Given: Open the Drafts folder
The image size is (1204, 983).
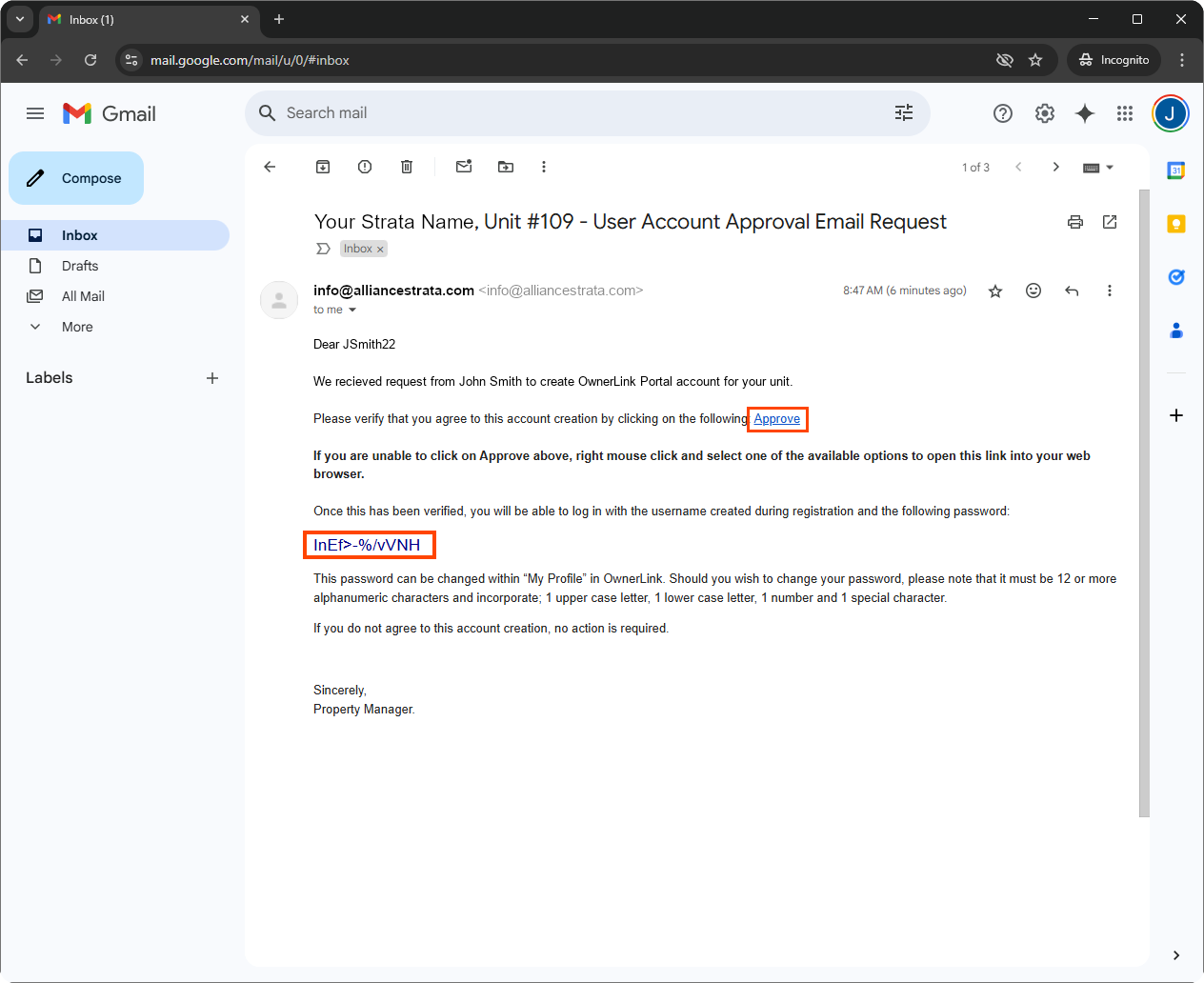Looking at the screenshot, I should [x=80, y=266].
